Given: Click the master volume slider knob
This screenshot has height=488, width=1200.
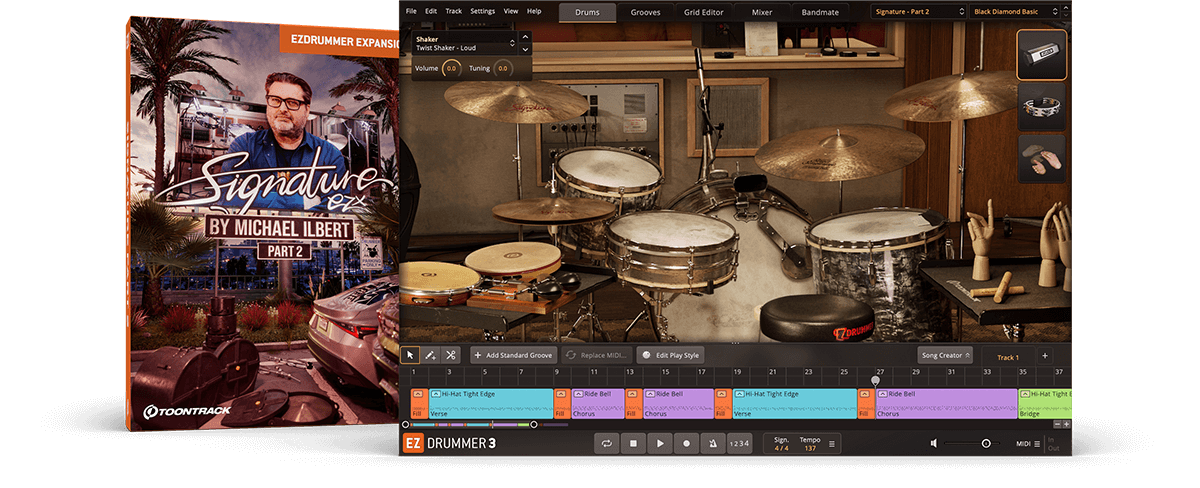Looking at the screenshot, I should [986, 443].
